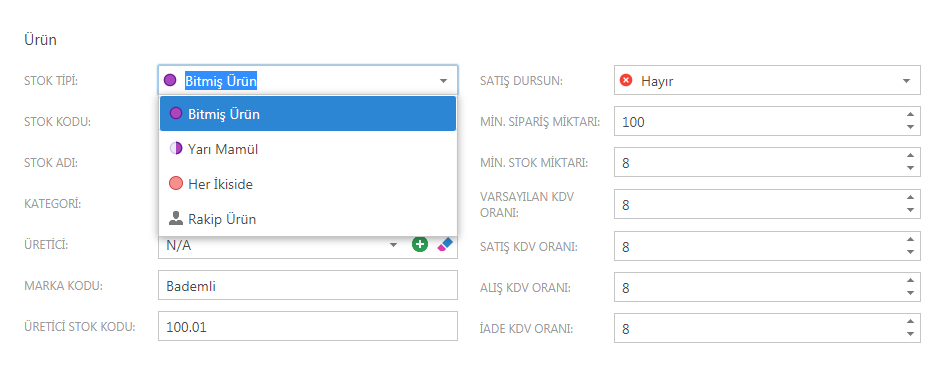Increase Min. Sipariş Miktarı with up arrow
The width and height of the screenshot is (944, 374).
pyautogui.click(x=910, y=114)
